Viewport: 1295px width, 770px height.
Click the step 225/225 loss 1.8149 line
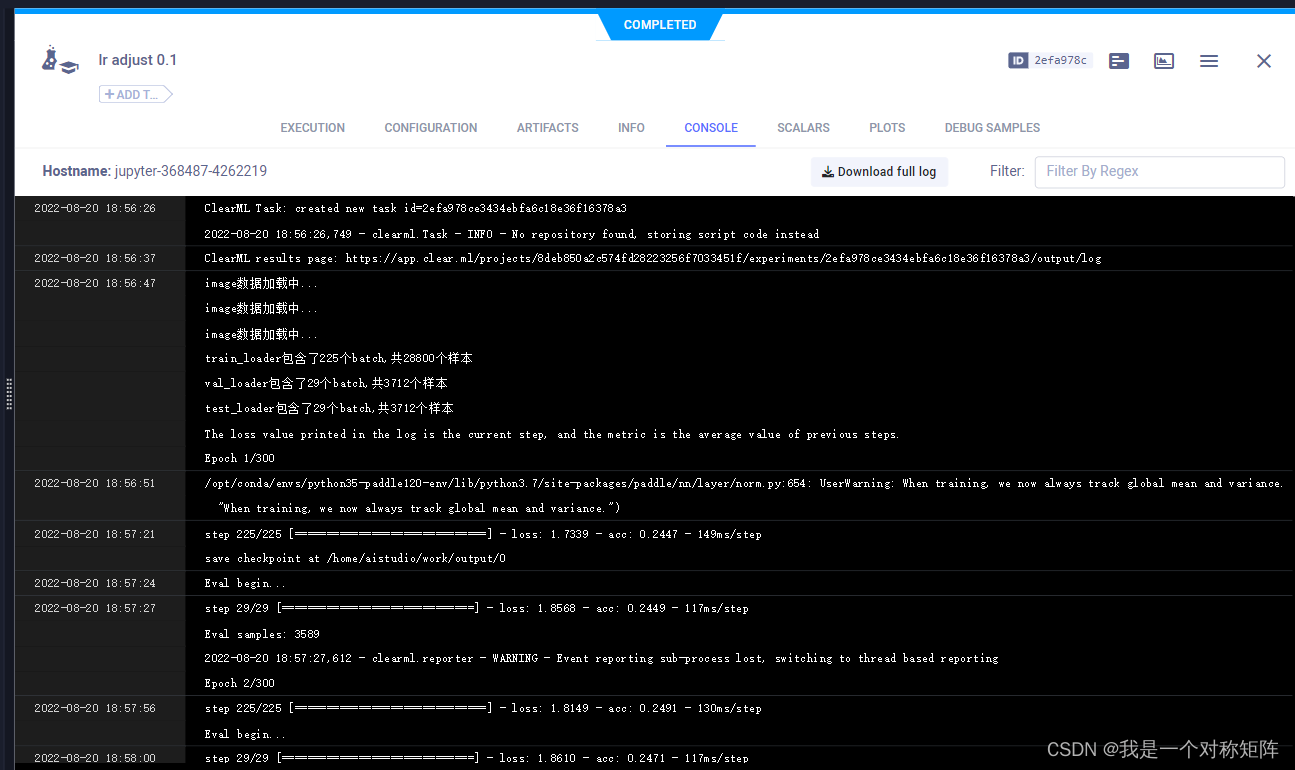pos(483,708)
